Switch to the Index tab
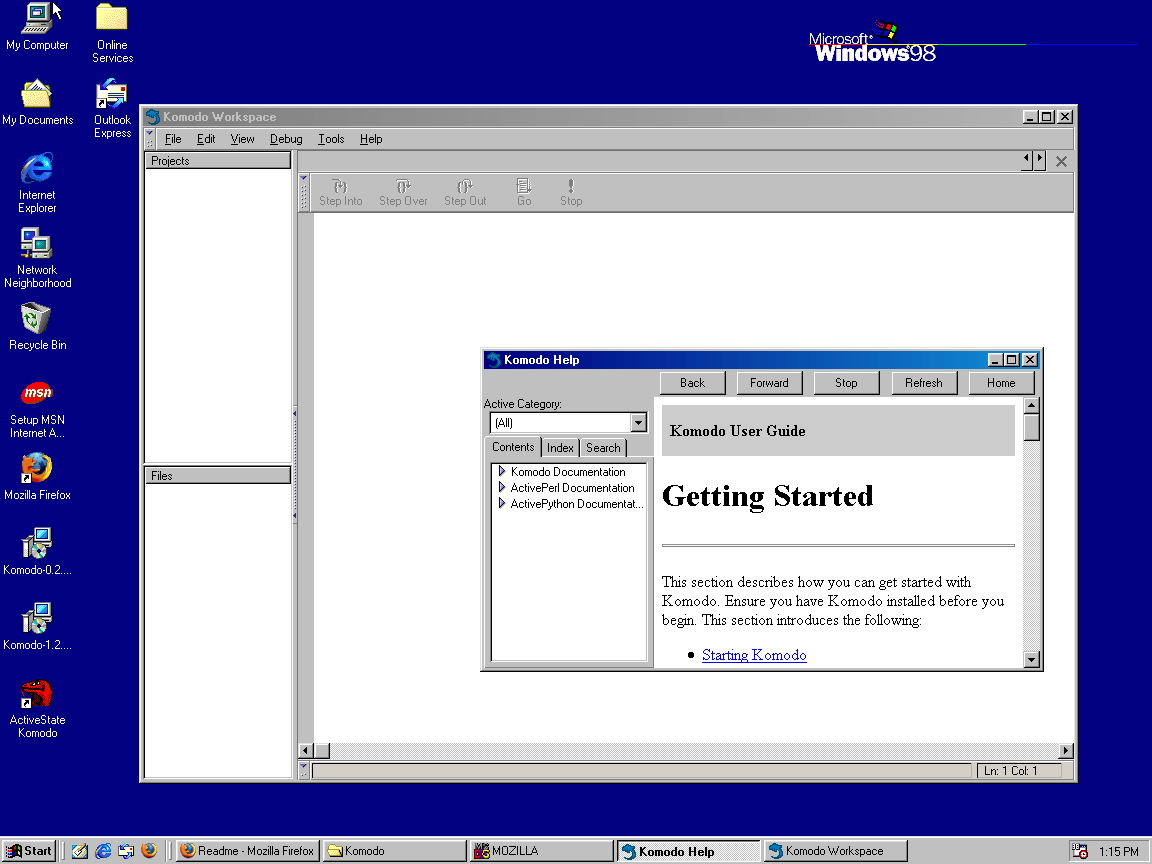1152x864 pixels. tap(560, 447)
